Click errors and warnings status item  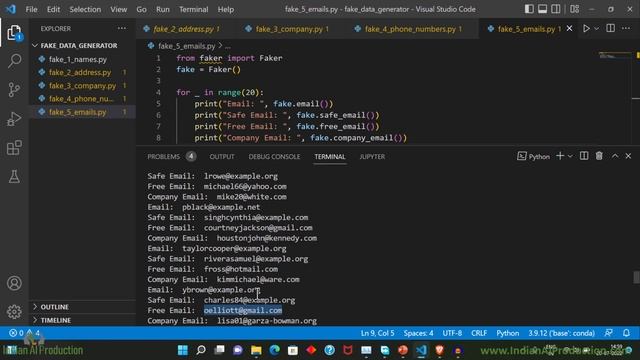[24, 333]
